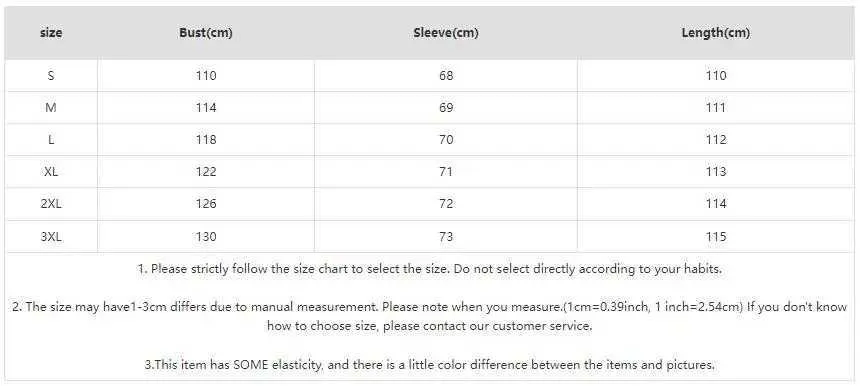This screenshot has height=386, width=860.
Task: Click note 1 about following size chart
Action: [429, 270]
